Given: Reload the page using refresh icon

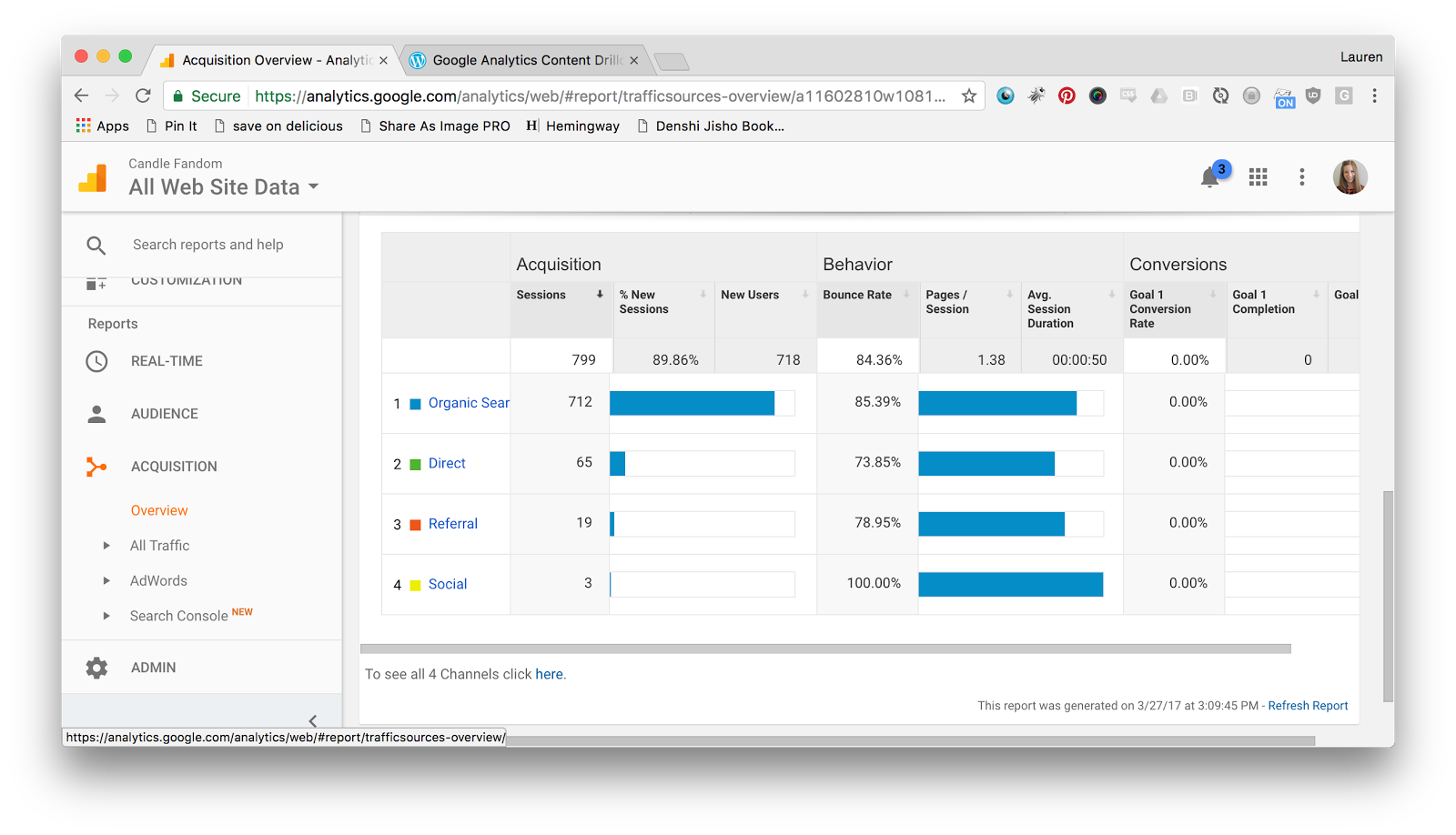Looking at the screenshot, I should [x=143, y=96].
